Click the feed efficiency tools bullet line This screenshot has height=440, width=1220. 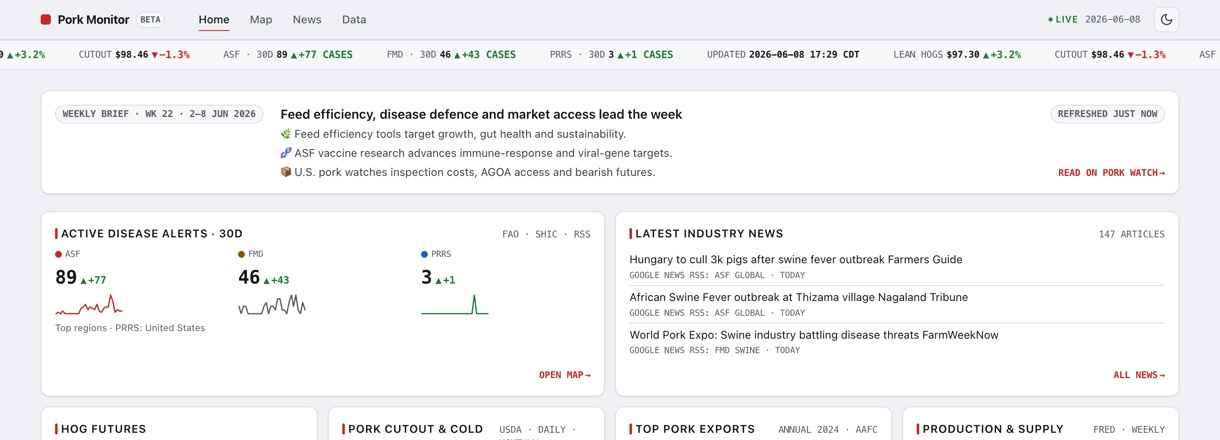click(x=453, y=134)
